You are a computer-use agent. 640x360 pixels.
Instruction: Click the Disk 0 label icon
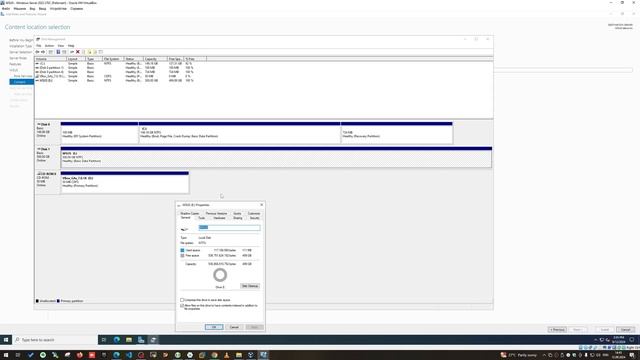coord(39,124)
